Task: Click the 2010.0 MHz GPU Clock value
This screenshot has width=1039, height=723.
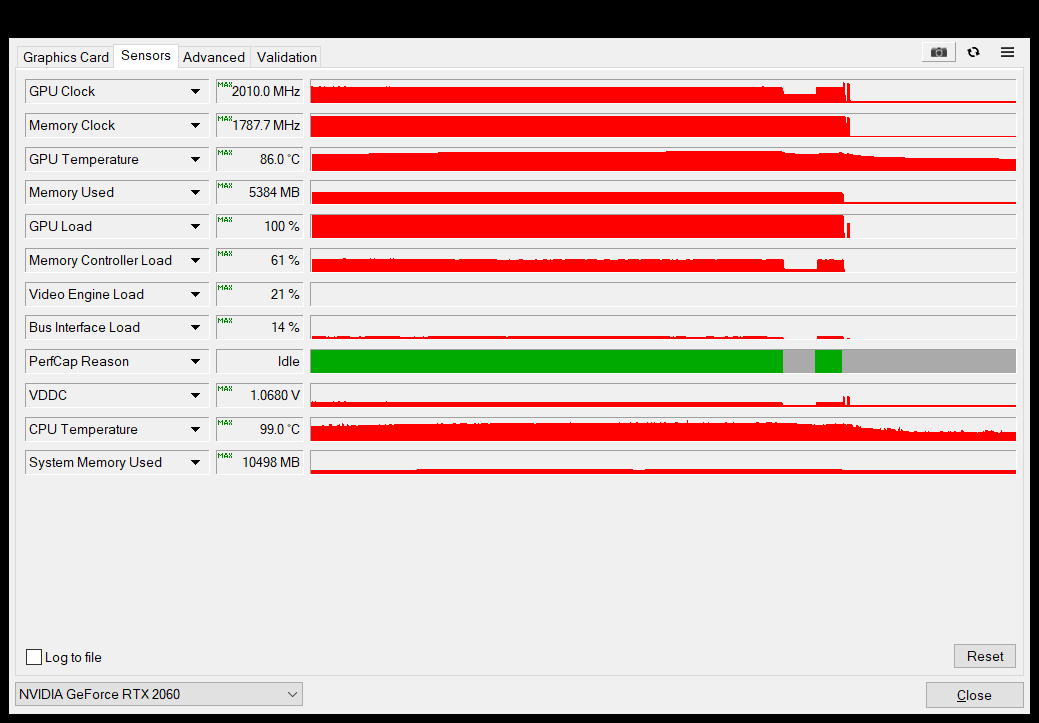Action: point(260,91)
